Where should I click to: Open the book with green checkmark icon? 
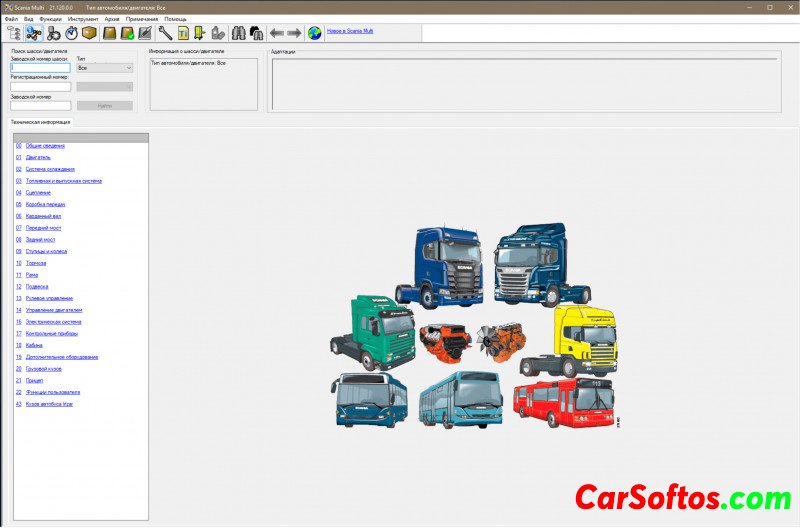coord(128,33)
